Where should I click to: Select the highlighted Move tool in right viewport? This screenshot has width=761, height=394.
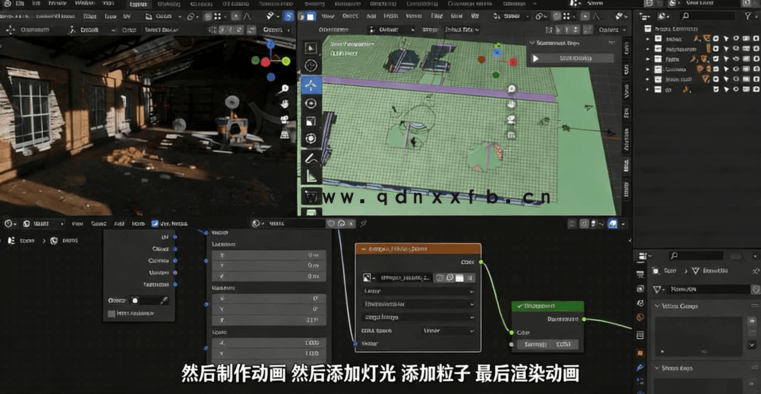311,84
